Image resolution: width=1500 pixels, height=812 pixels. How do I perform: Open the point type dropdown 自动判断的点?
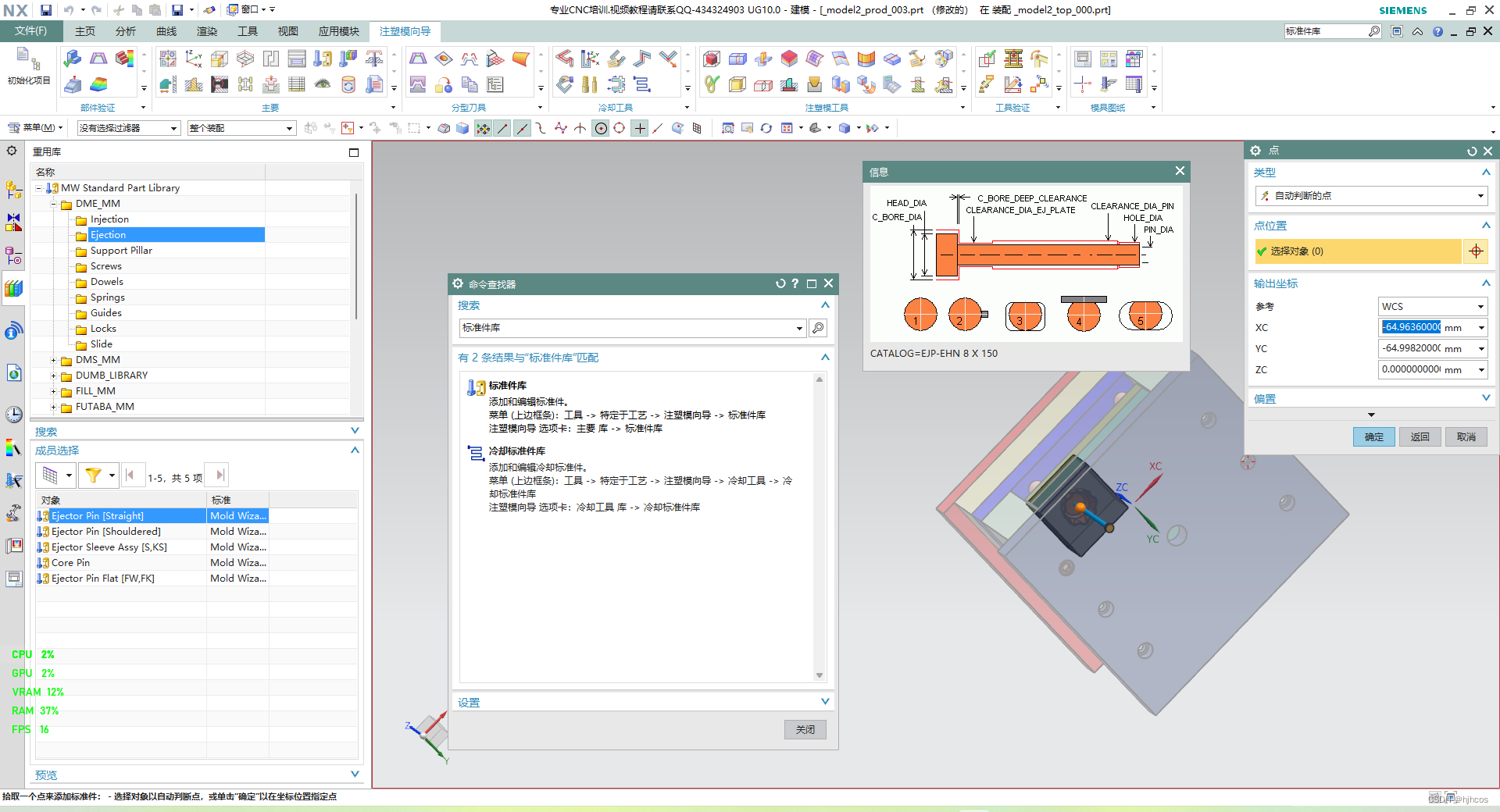1370,196
